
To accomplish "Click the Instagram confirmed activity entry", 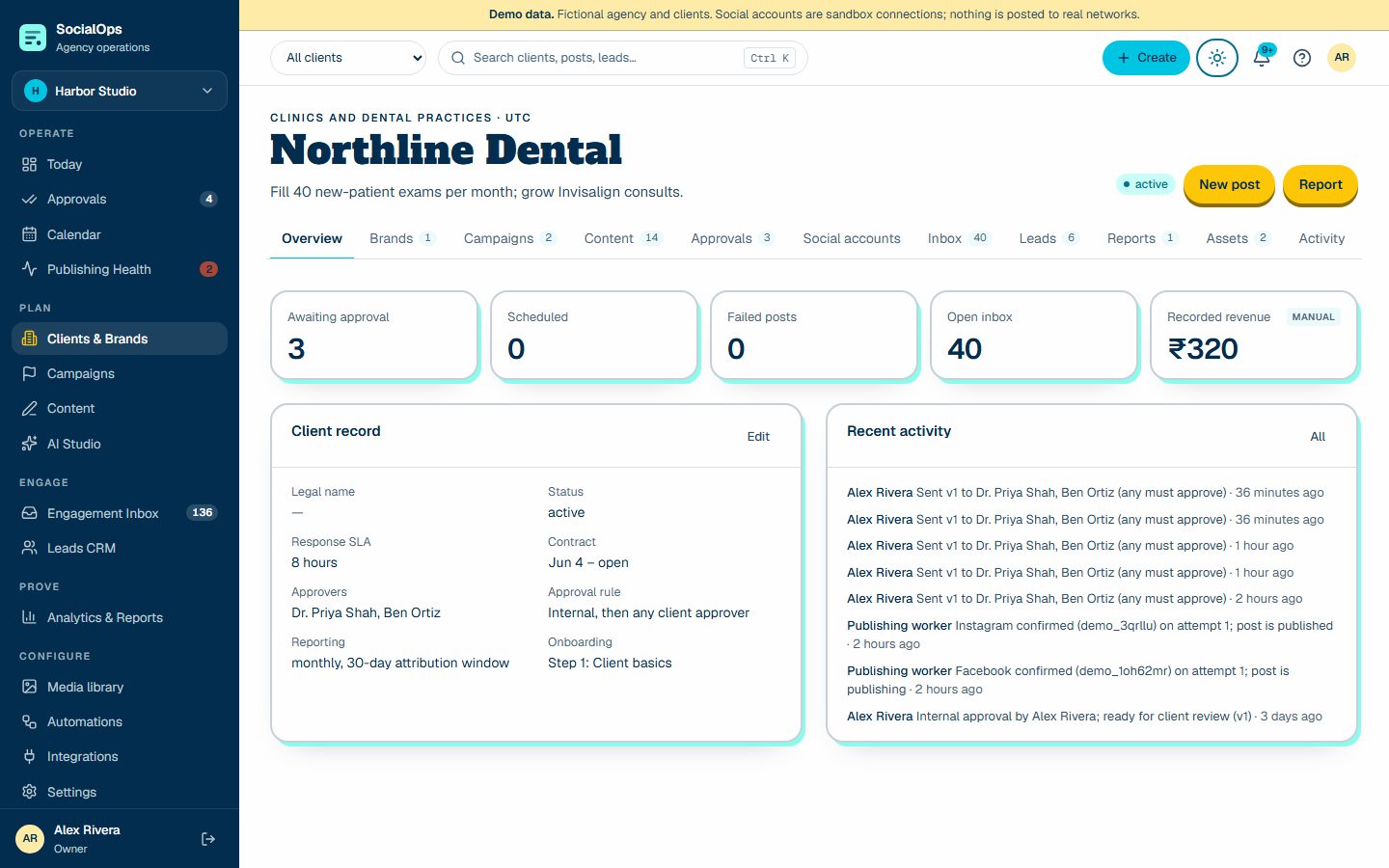I will (1090, 635).
